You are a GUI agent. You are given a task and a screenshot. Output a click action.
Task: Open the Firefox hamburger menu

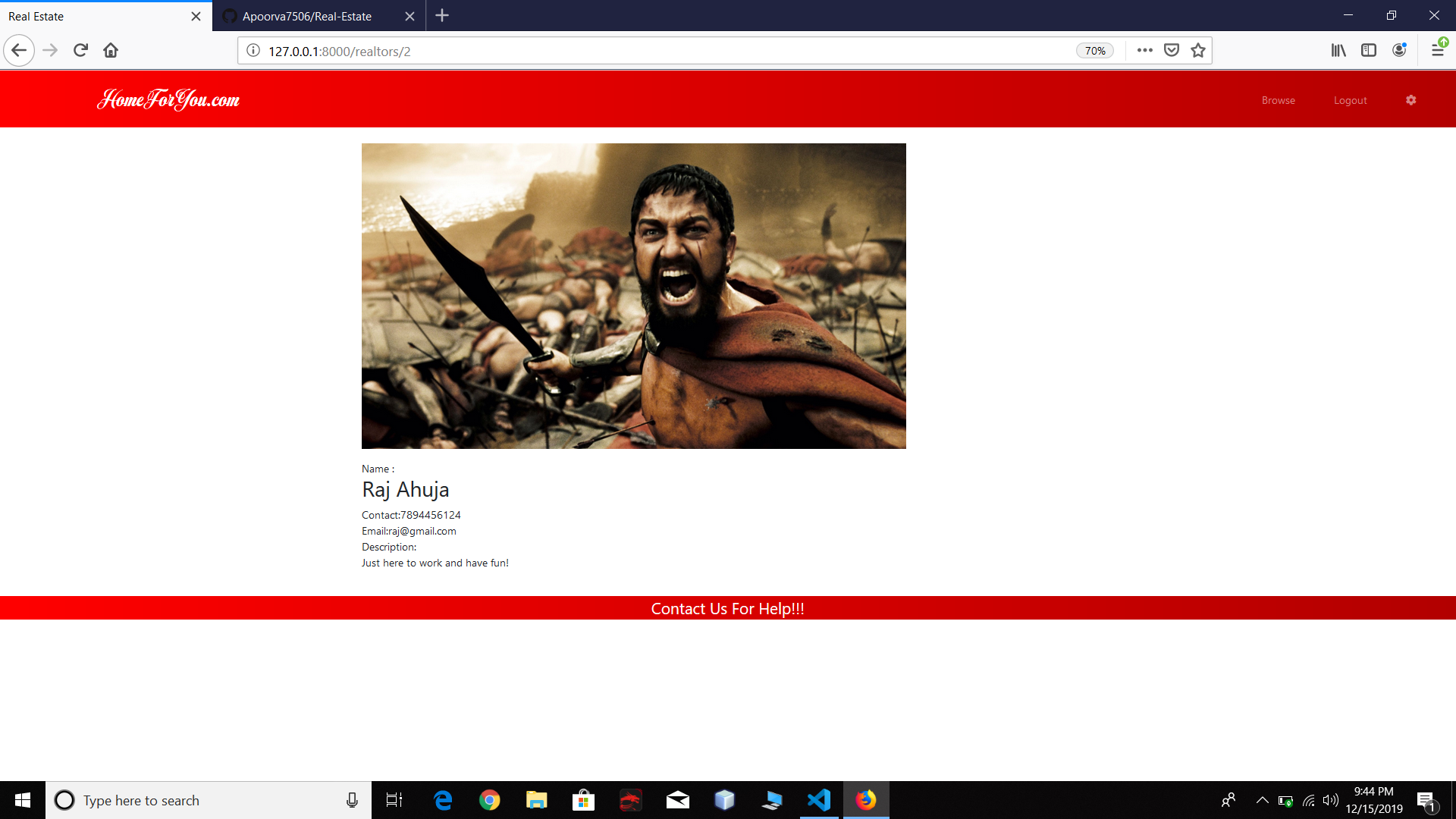click(x=1437, y=50)
